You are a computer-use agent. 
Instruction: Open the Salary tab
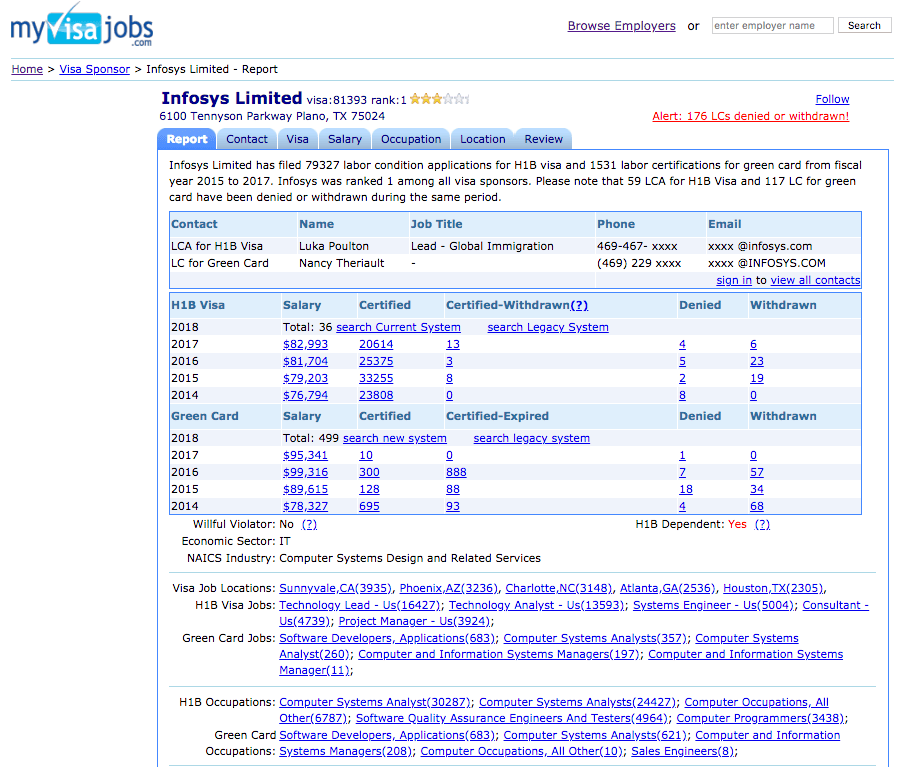pos(345,139)
